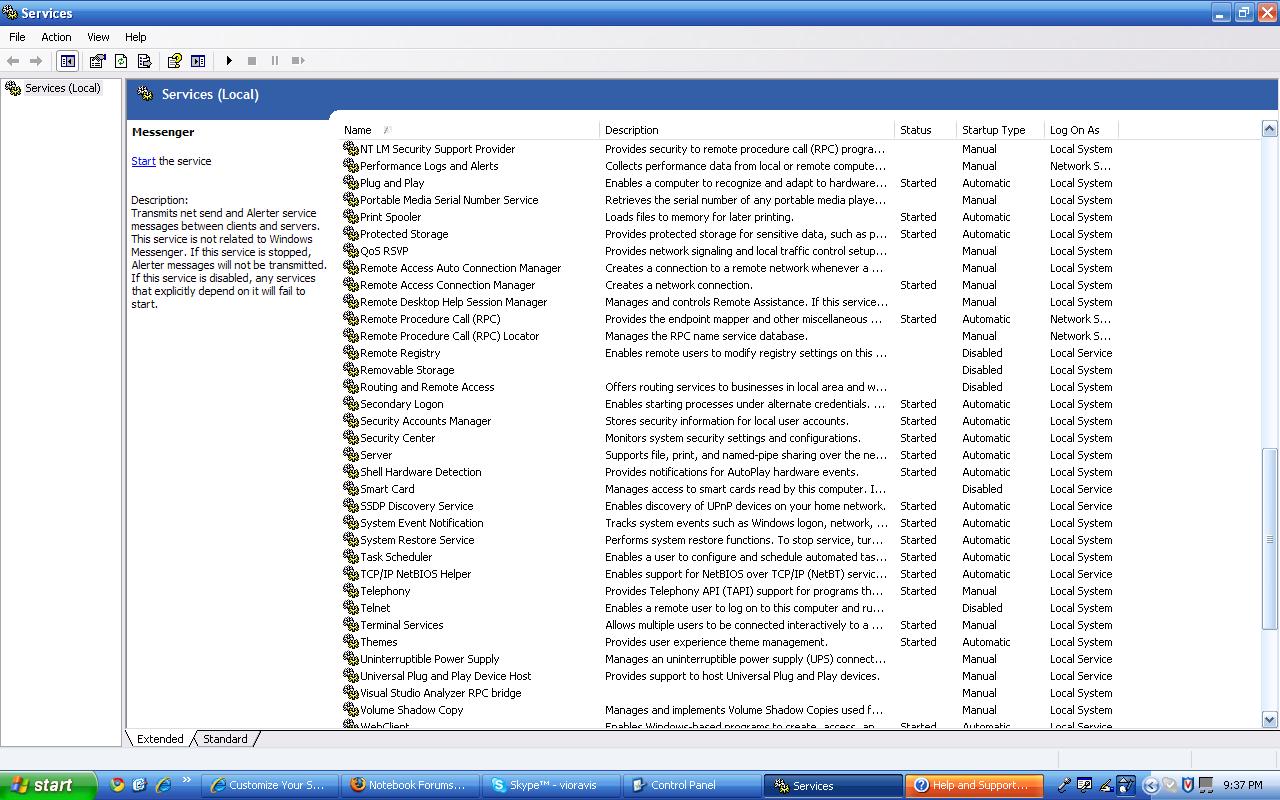This screenshot has height=800, width=1280.
Task: Click the Pause Service toolbar icon
Action: tap(275, 61)
